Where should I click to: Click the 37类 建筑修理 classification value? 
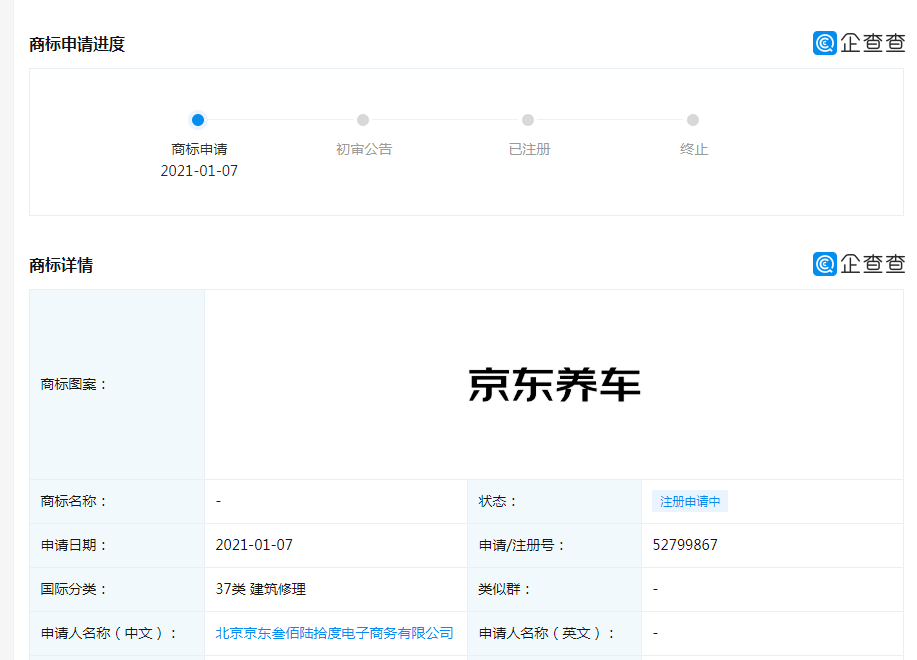coord(260,589)
